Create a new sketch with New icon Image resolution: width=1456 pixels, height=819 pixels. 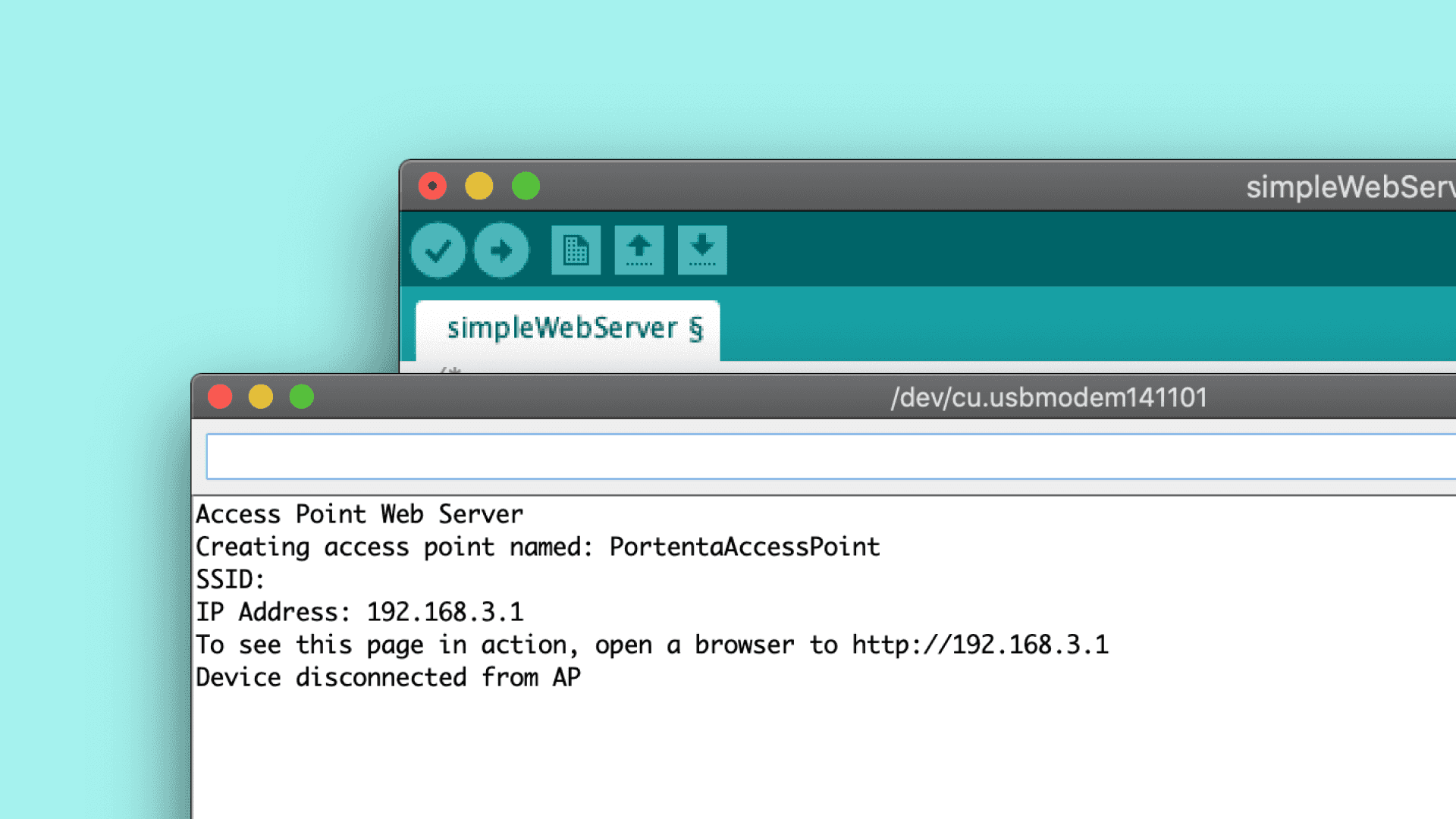576,250
